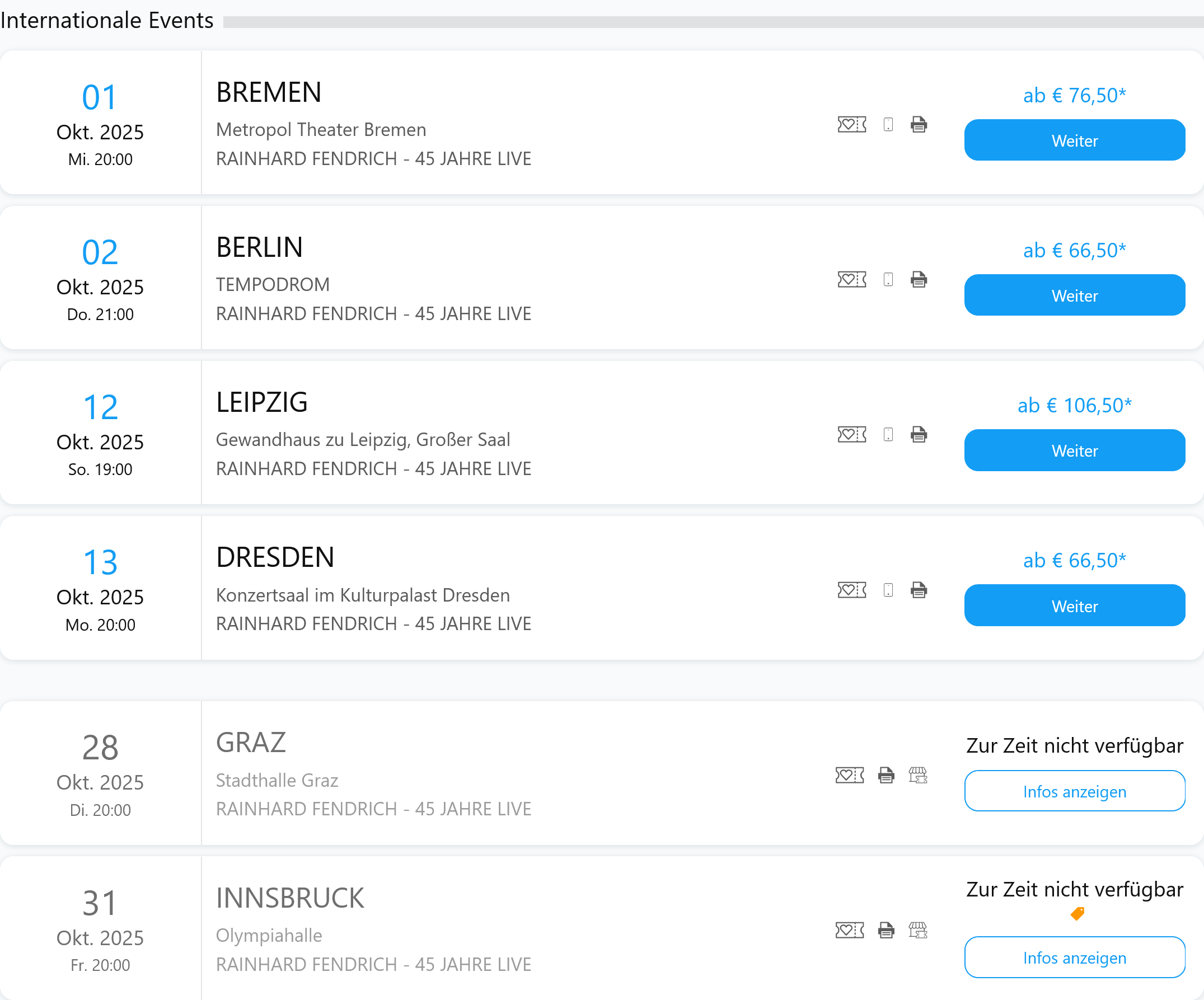This screenshot has width=1204, height=1000.
Task: Click the printer icon in Leipzig row
Action: point(919,434)
